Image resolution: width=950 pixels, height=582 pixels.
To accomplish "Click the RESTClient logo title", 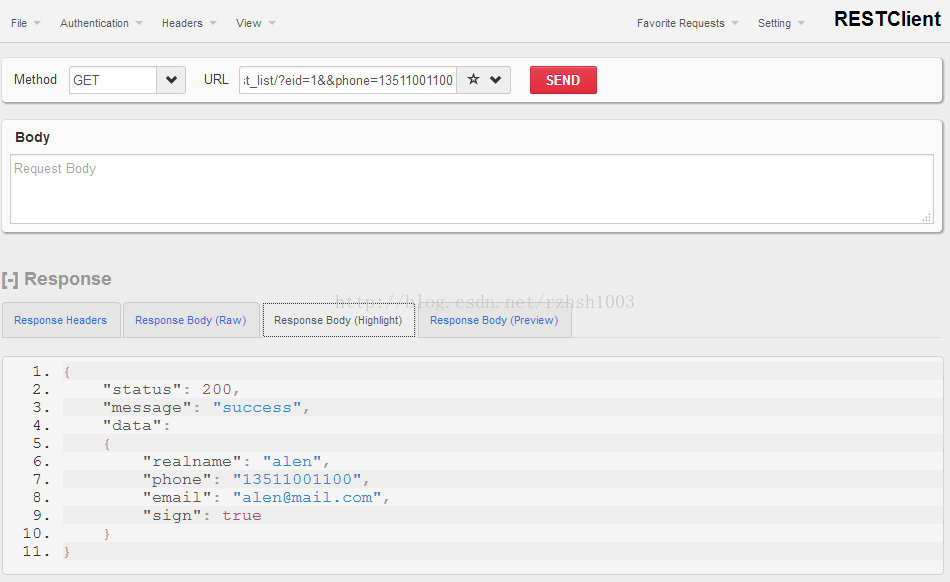I will pyautogui.click(x=887, y=19).
